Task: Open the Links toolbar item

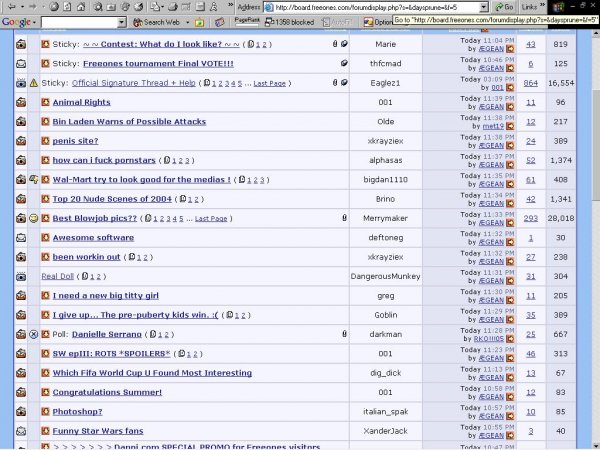Action: 530,7
